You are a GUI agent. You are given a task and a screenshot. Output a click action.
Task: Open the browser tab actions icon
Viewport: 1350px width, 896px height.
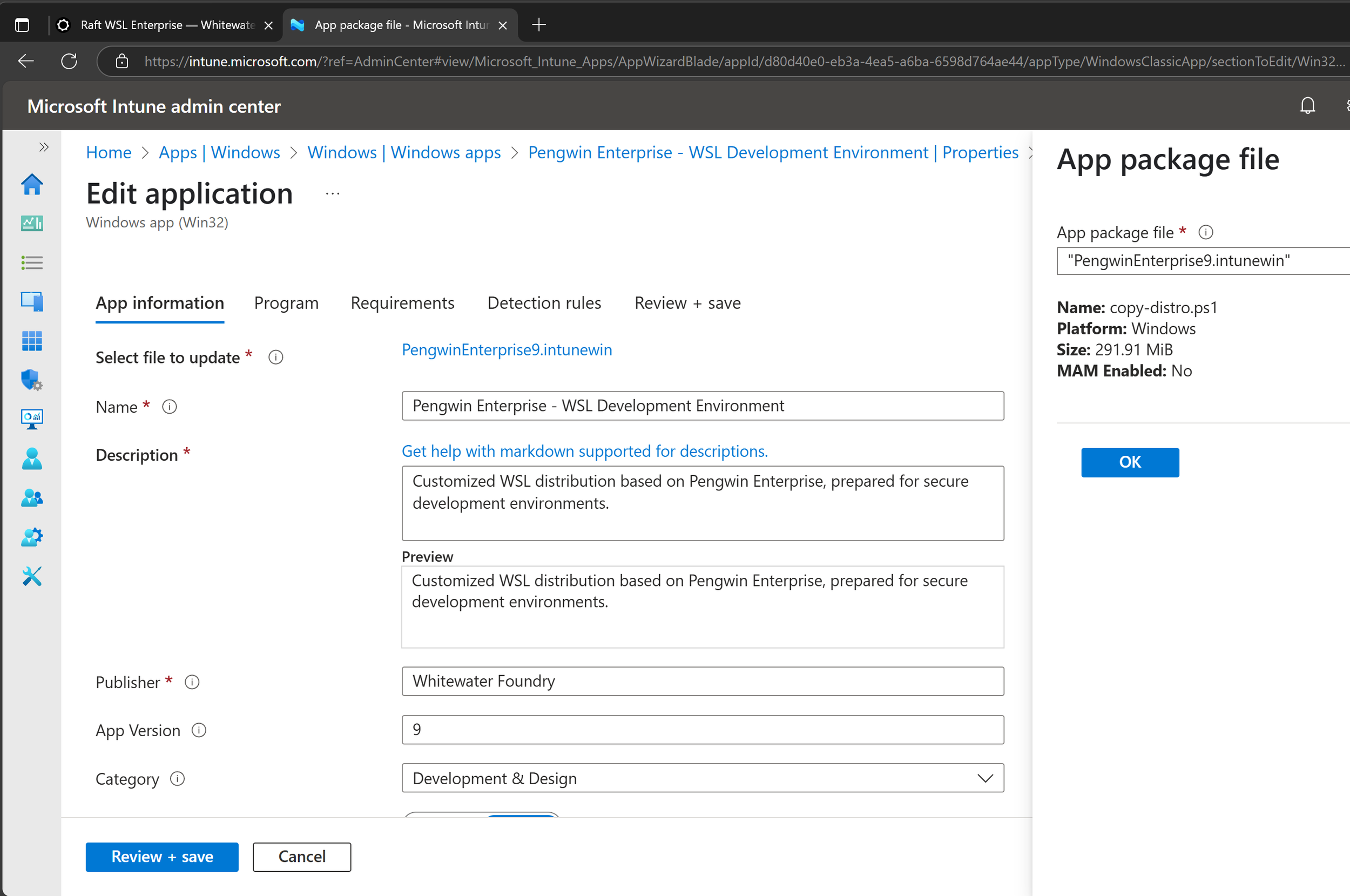(x=22, y=25)
